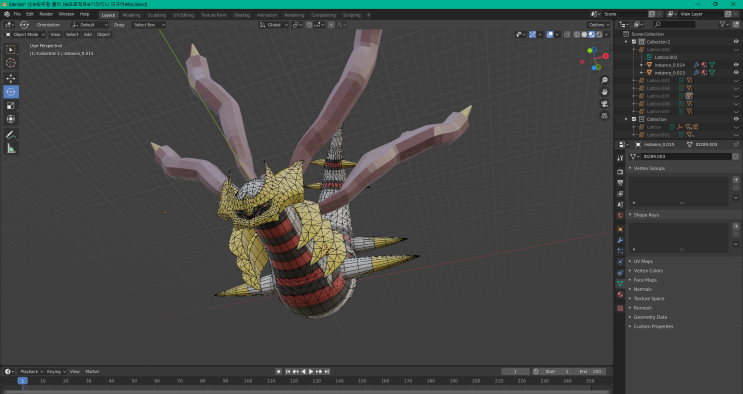Open the Tool properties tab icon
The width and height of the screenshot is (743, 394).
point(620,158)
